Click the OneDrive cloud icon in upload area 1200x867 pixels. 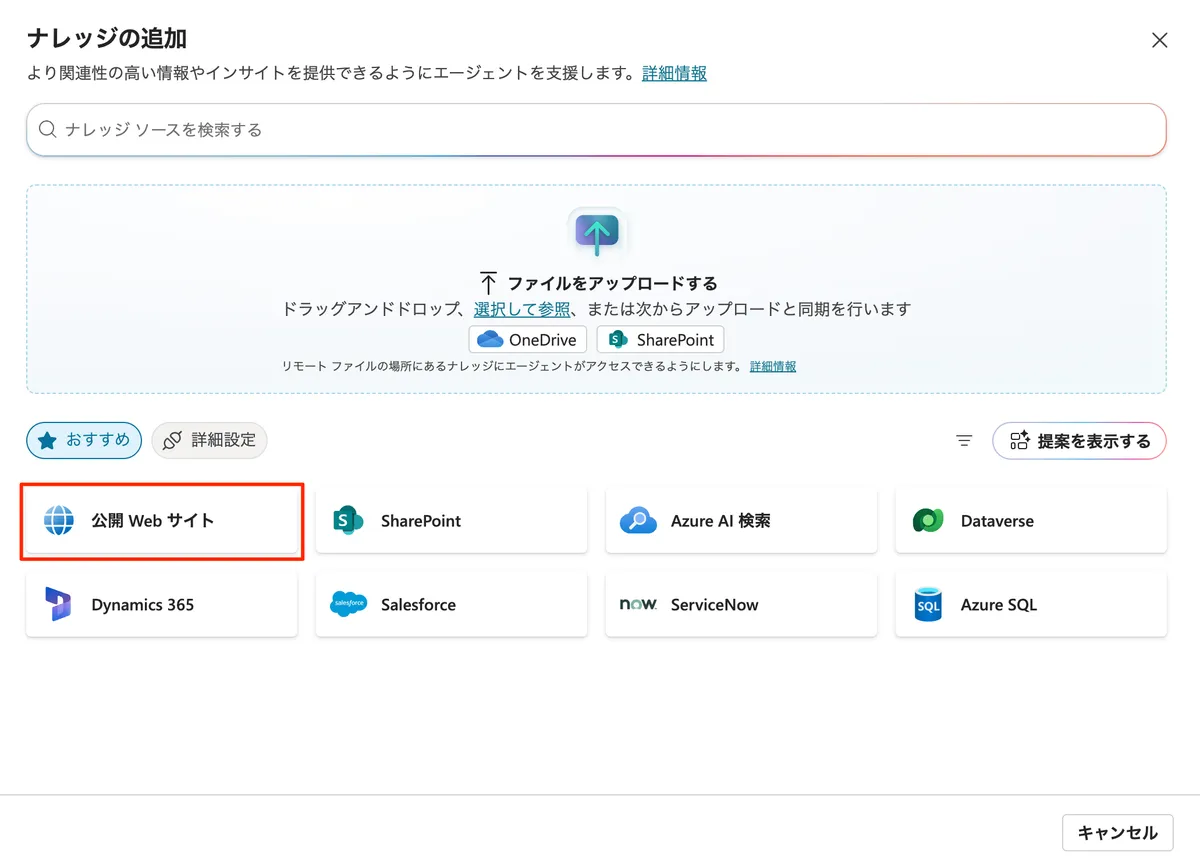pos(490,340)
